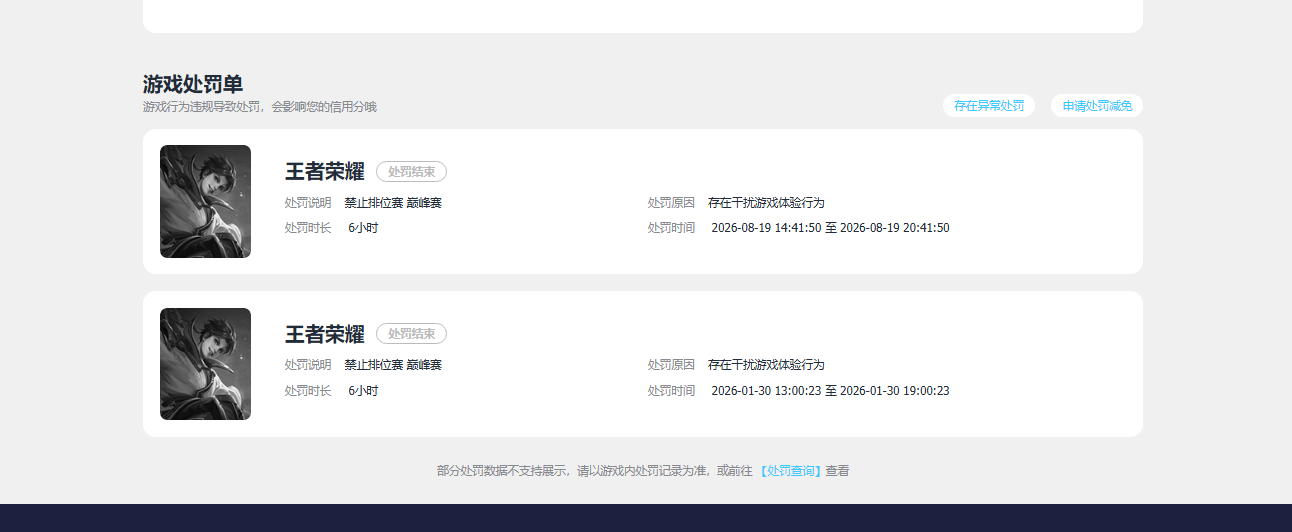Click 存在干扰游戏体验行为 reason in the 2026-01-30 card
The width and height of the screenshot is (1292, 532).
pos(766,365)
